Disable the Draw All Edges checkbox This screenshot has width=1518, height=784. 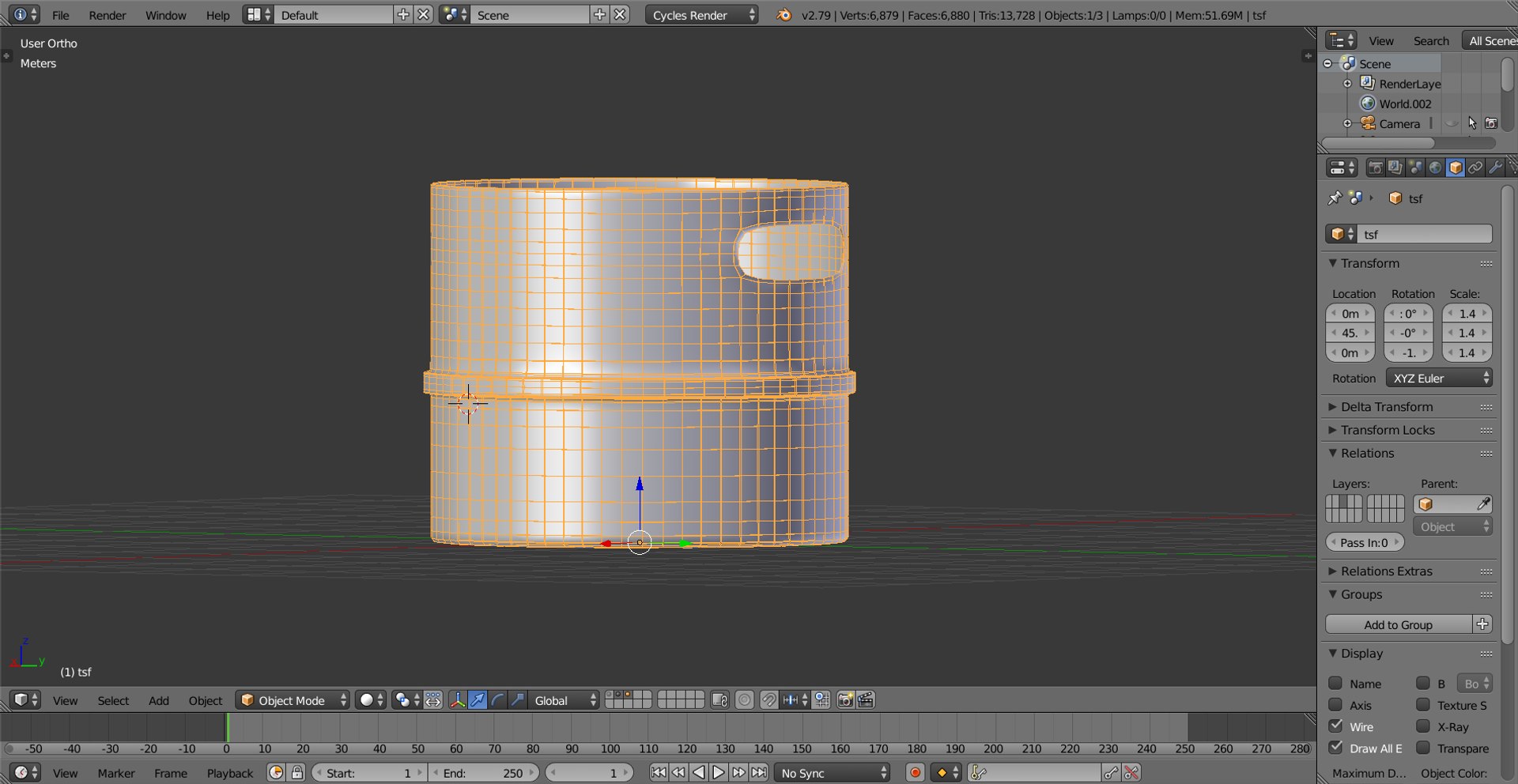point(1335,747)
